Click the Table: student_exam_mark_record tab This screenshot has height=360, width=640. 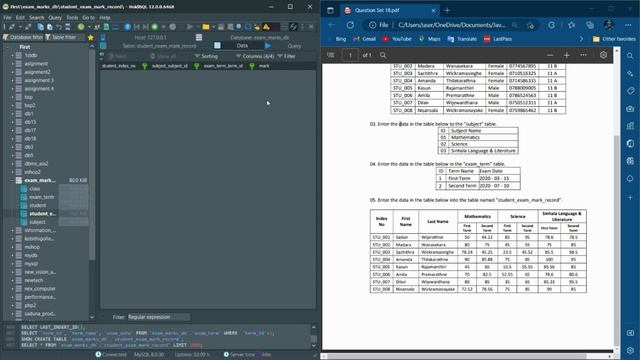coord(159,46)
